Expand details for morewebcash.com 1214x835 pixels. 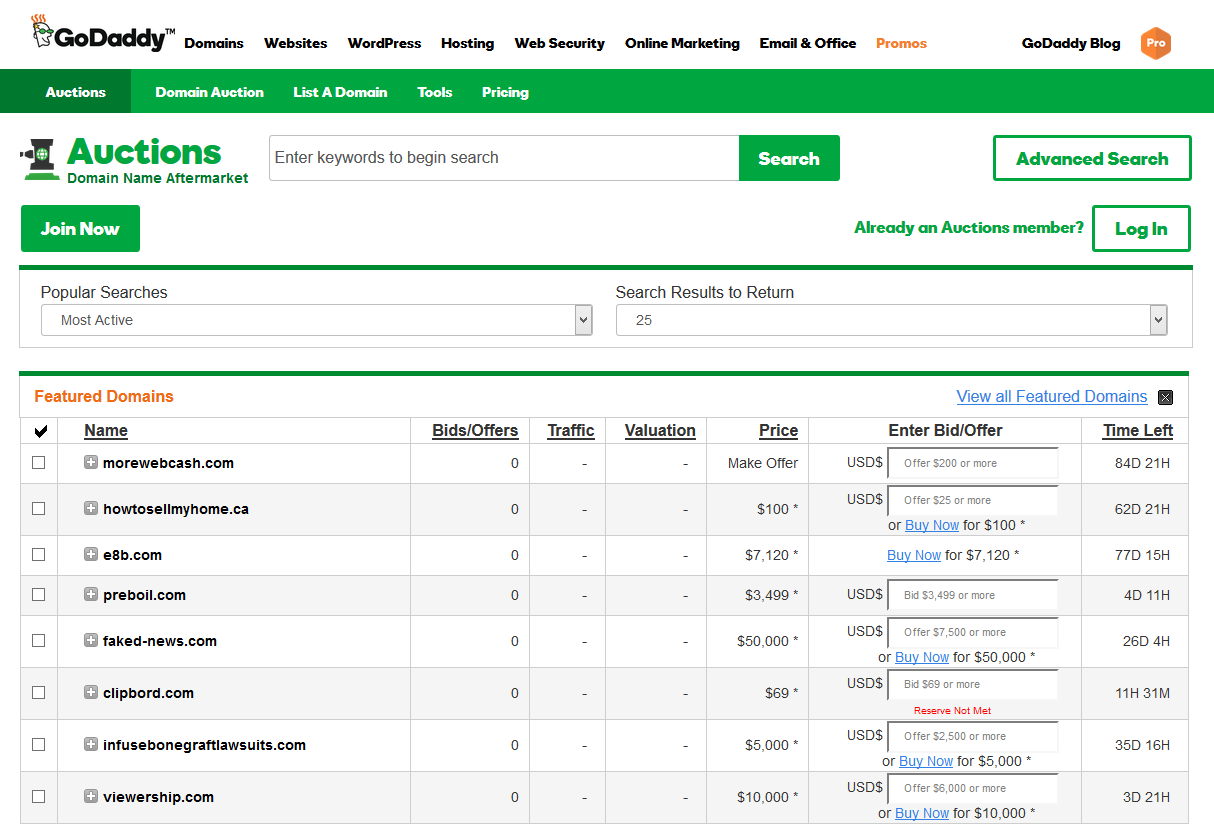tap(91, 462)
